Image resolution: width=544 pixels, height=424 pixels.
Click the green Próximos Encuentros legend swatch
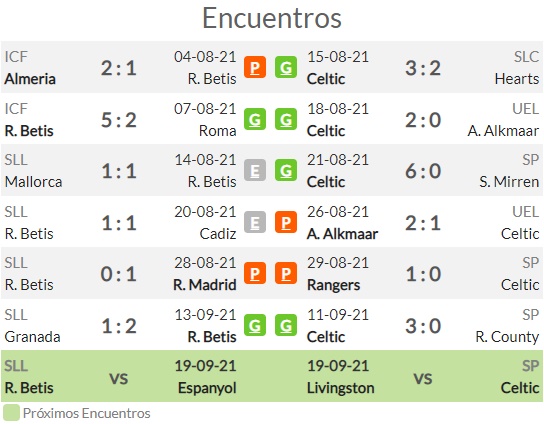(x=11, y=413)
